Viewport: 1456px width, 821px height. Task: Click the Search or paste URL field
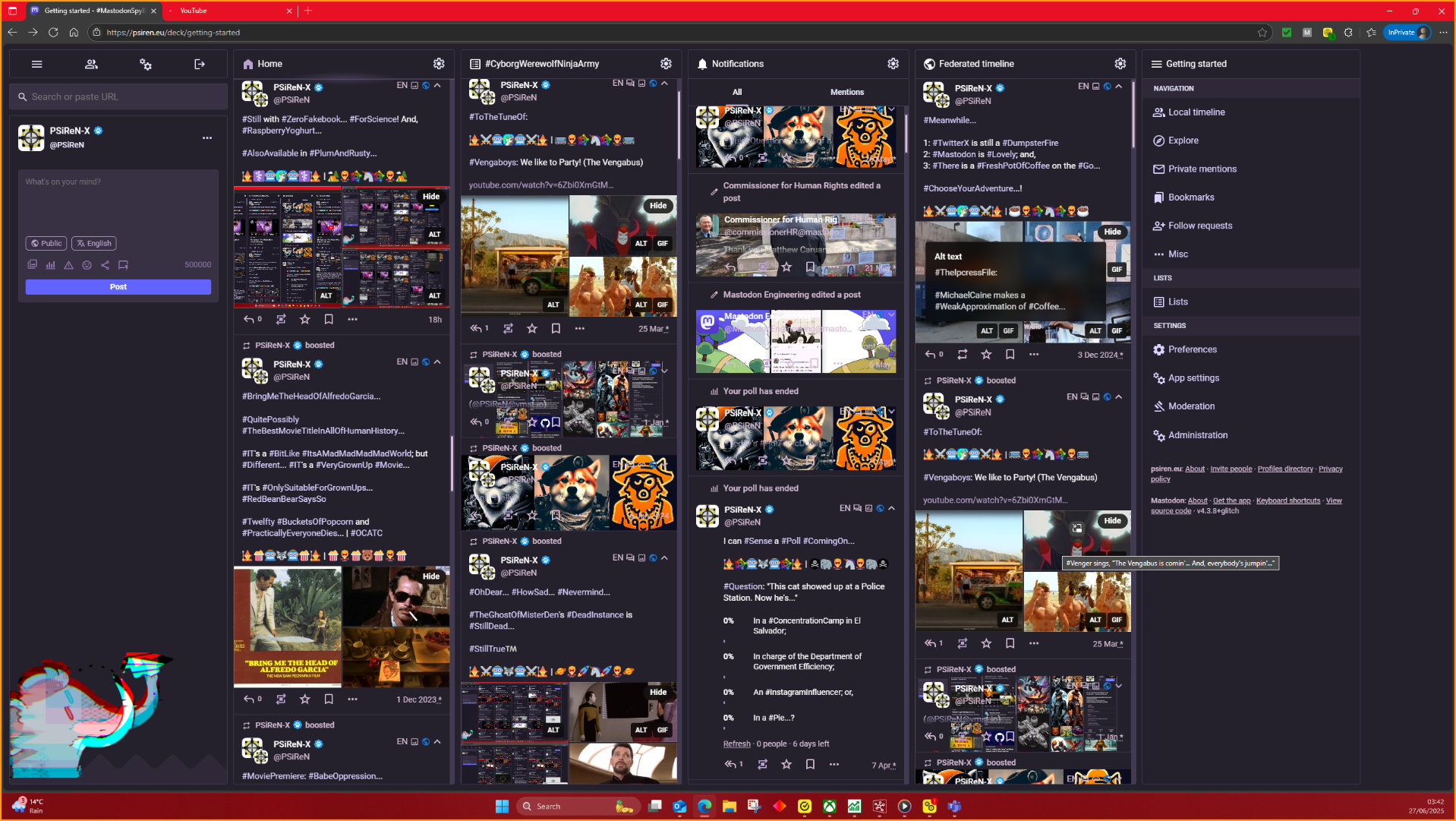click(118, 97)
